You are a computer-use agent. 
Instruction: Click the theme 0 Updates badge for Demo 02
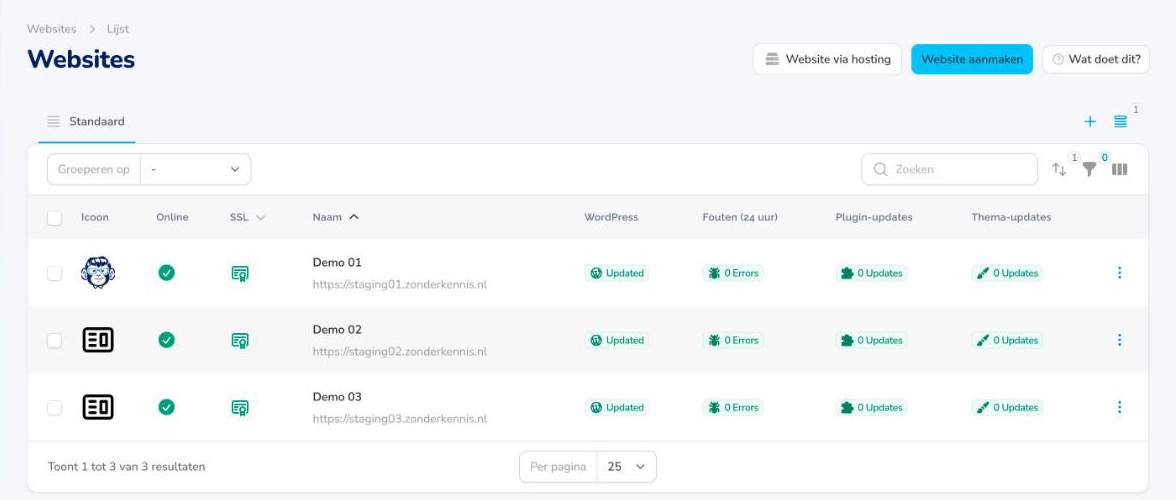tap(1006, 340)
